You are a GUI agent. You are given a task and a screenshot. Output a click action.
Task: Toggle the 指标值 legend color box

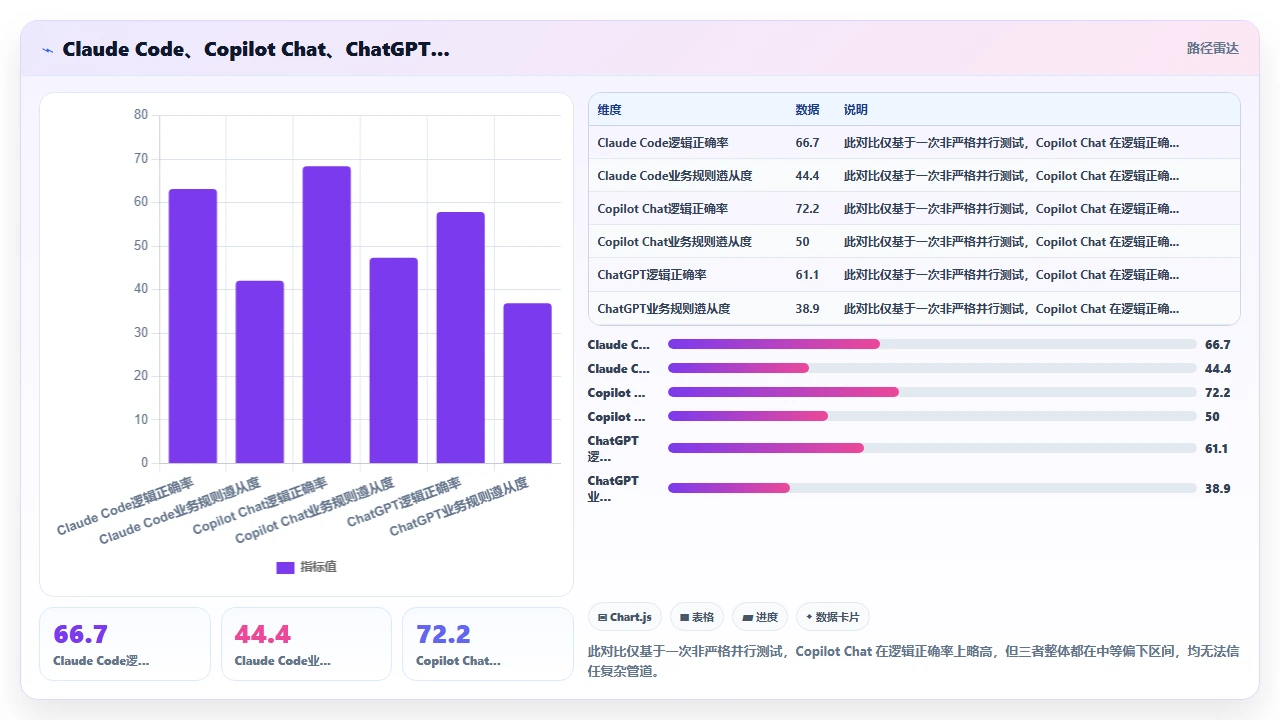tap(285, 567)
